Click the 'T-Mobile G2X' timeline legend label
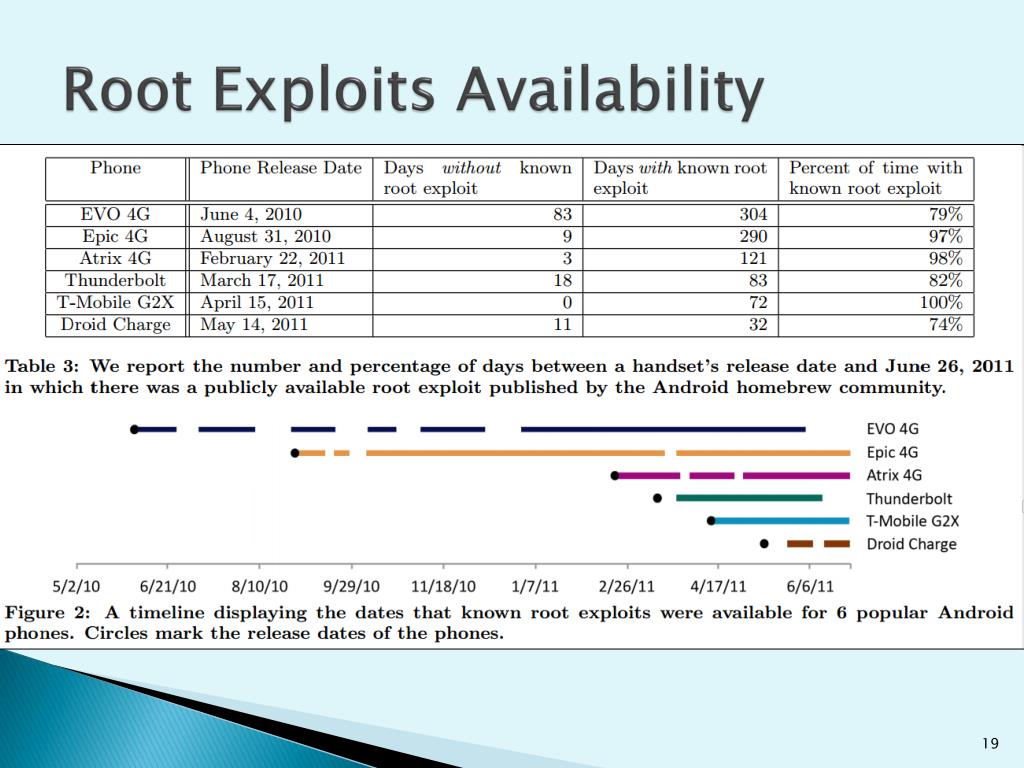This screenshot has width=1024, height=768. pyautogui.click(x=912, y=521)
